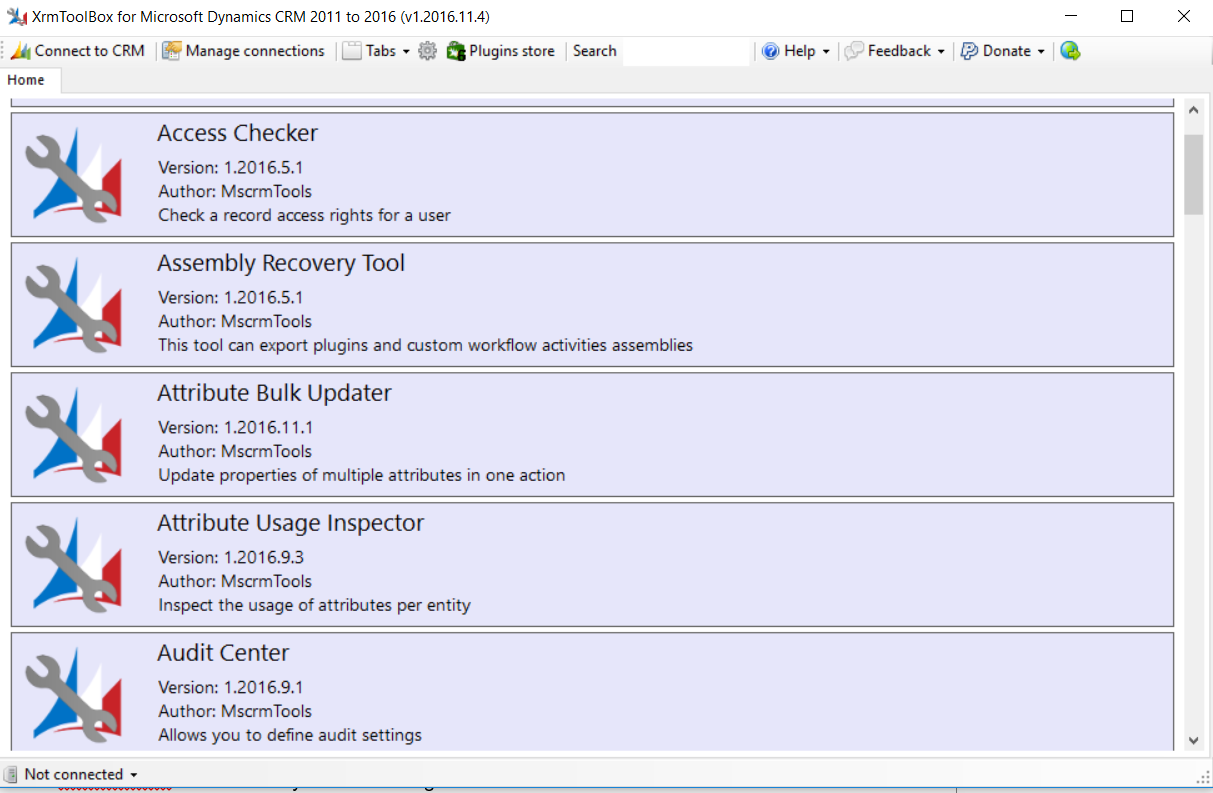
Task: Select the Attribute Usage Inspector title
Action: [291, 524]
